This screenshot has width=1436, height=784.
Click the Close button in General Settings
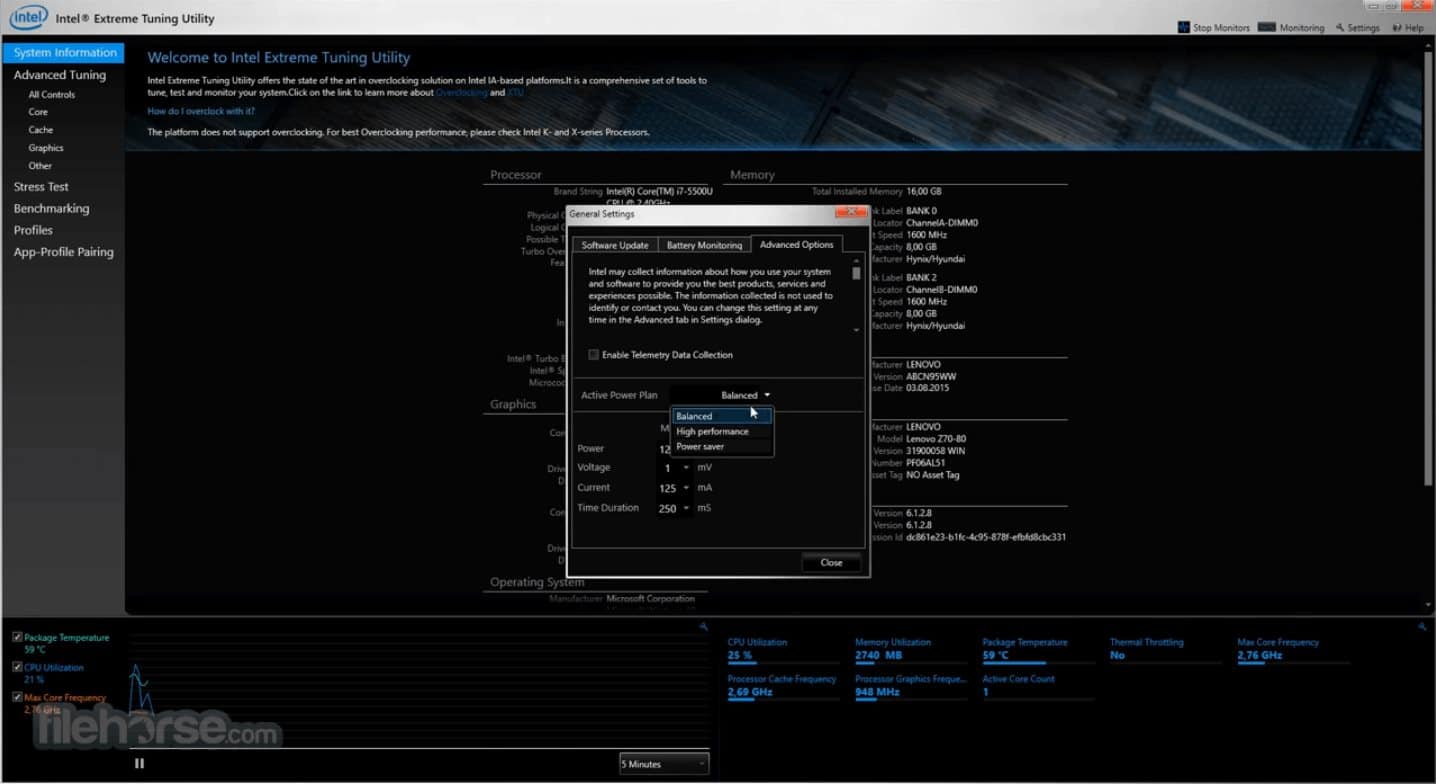[x=831, y=562]
